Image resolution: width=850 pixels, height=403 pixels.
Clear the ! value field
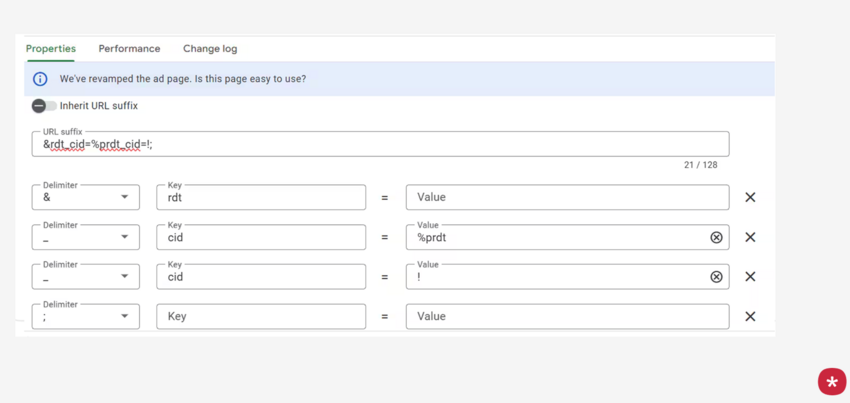coord(716,277)
